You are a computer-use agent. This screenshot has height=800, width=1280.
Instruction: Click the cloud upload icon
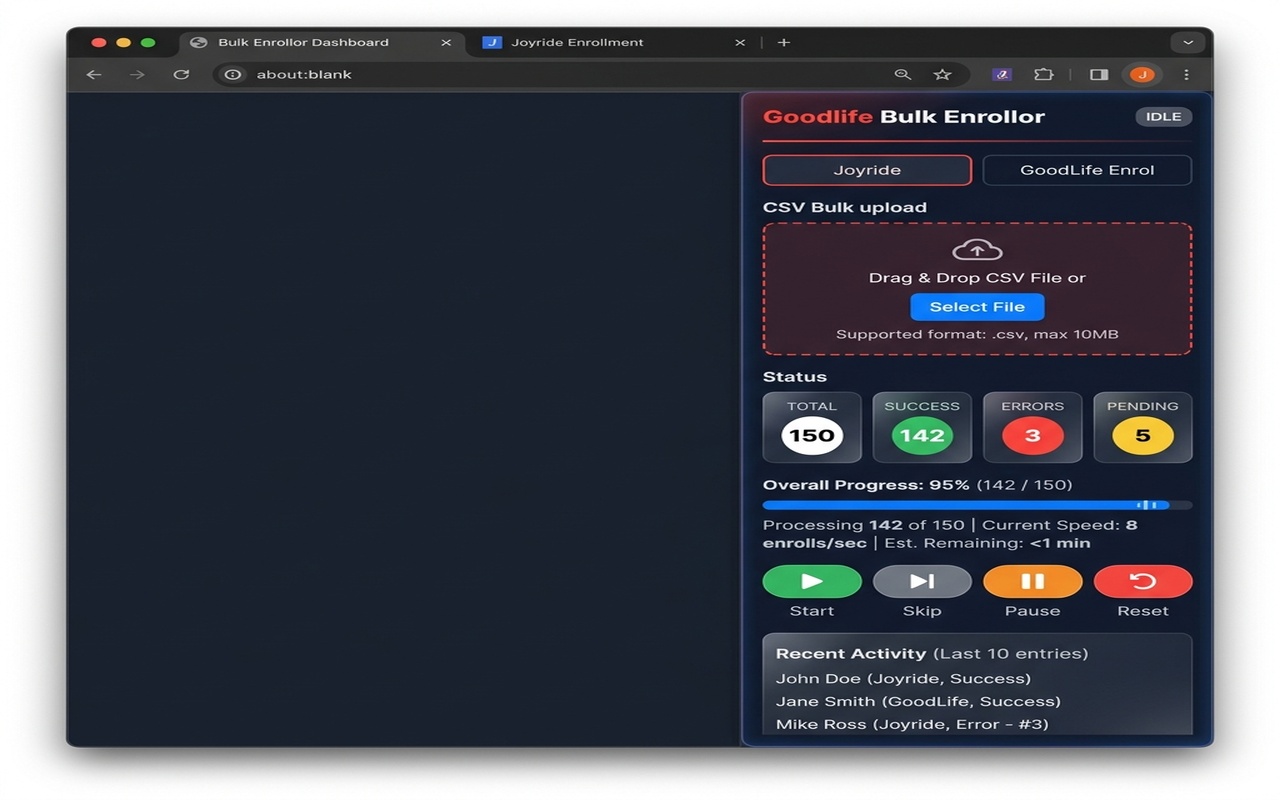click(x=977, y=250)
